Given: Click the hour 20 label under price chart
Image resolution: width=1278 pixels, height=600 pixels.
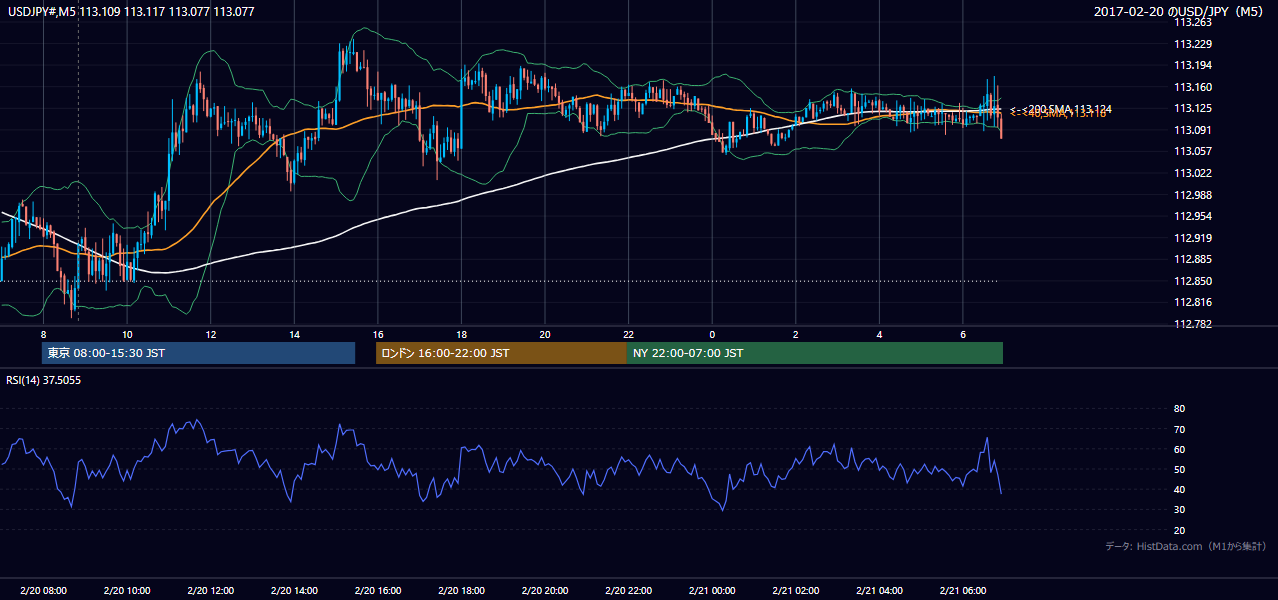Looking at the screenshot, I should coord(544,334).
